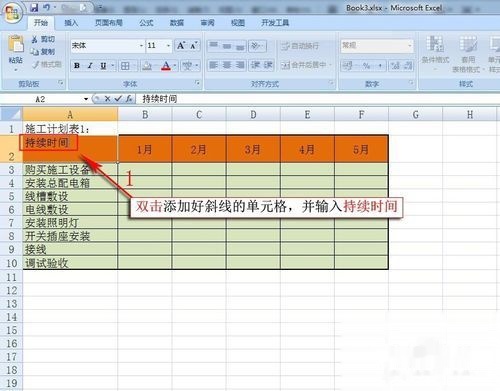This screenshot has height=391, width=500.
Task: Align text right
Action: coord(240,65)
